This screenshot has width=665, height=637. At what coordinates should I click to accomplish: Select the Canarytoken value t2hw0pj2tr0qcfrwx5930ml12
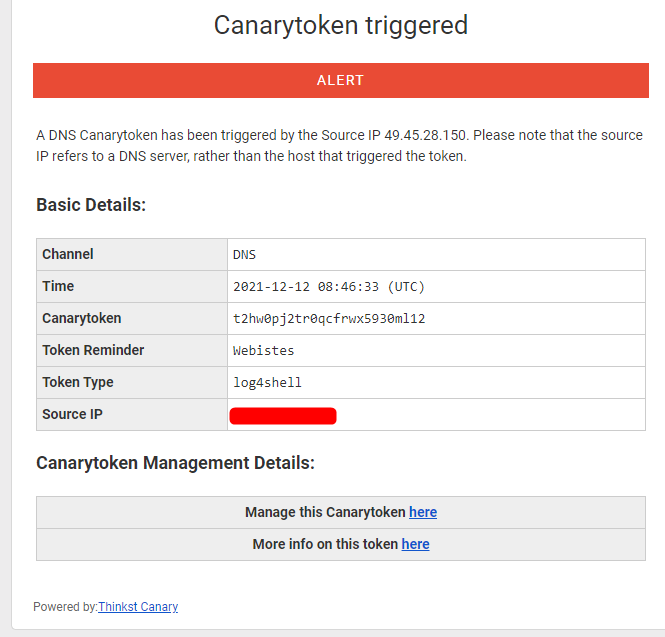[329, 318]
